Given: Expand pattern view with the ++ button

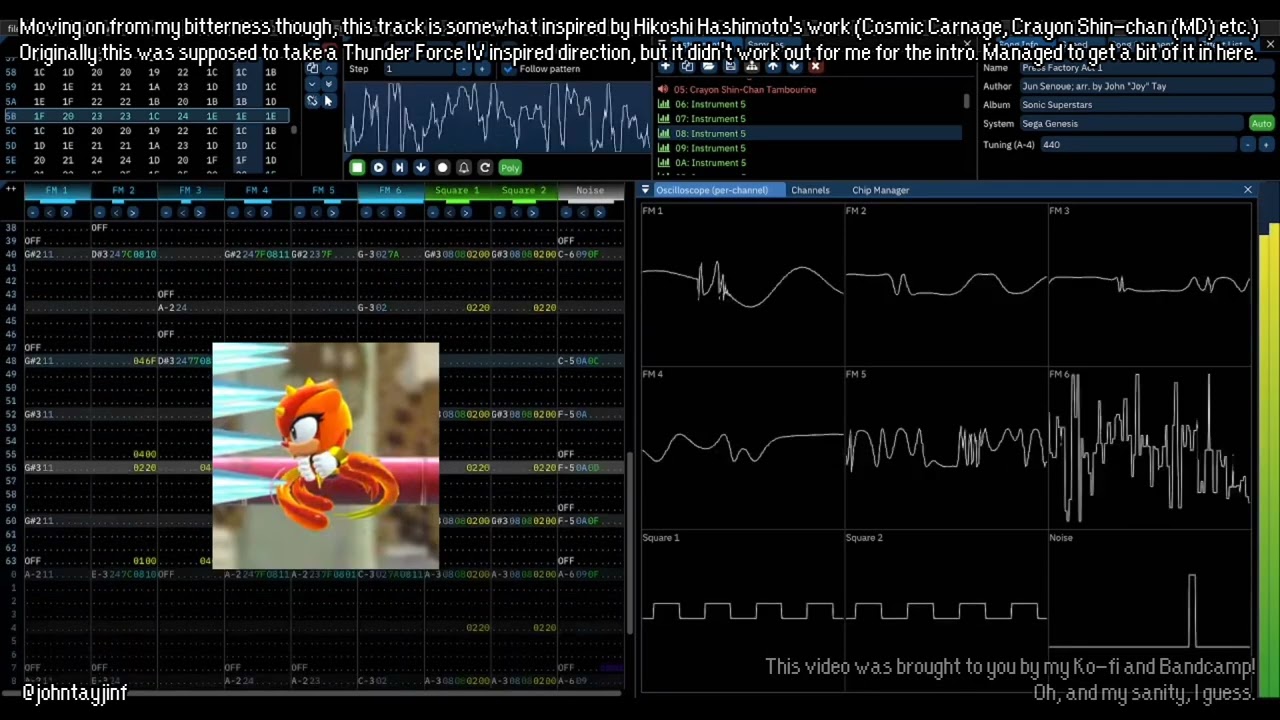Looking at the screenshot, I should (11, 189).
